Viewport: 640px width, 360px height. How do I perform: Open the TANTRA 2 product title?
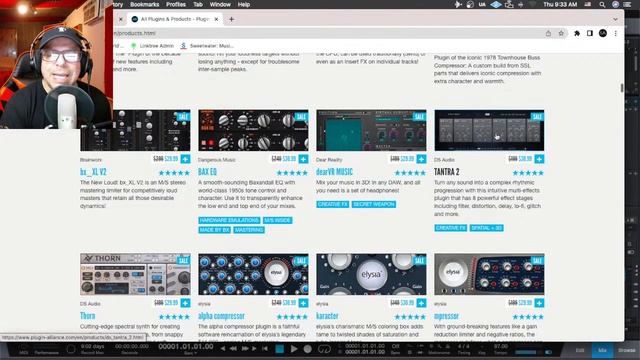tap(447, 172)
